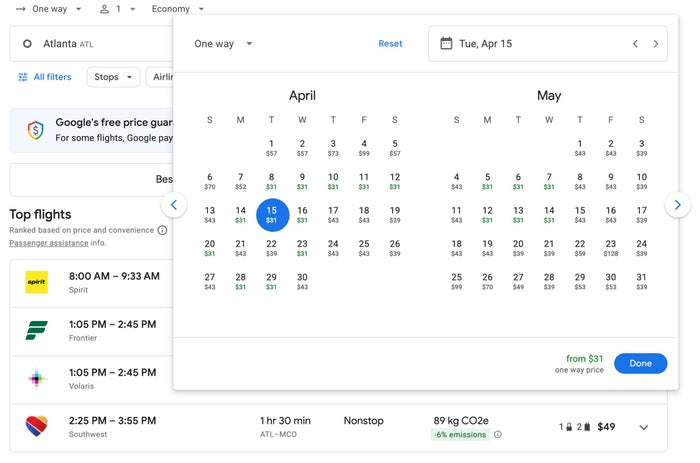Pick May 25 priced $99
This screenshot has width=700, height=463.
pyautogui.click(x=456, y=282)
